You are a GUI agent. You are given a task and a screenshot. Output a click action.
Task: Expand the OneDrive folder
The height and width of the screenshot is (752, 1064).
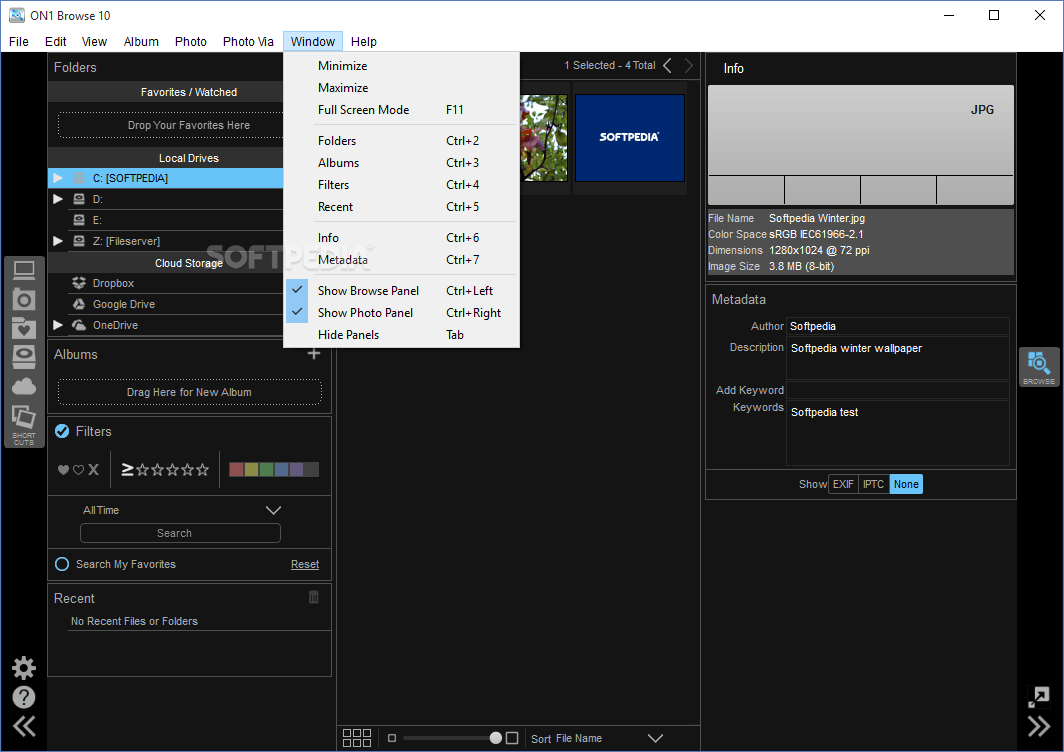click(x=58, y=325)
